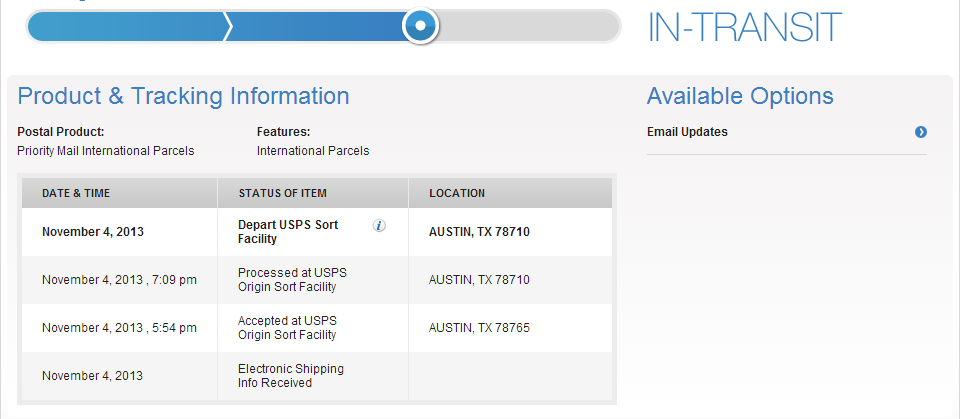Select the IN-TRANSIT status text
The width and height of the screenshot is (960, 419).
744,27
